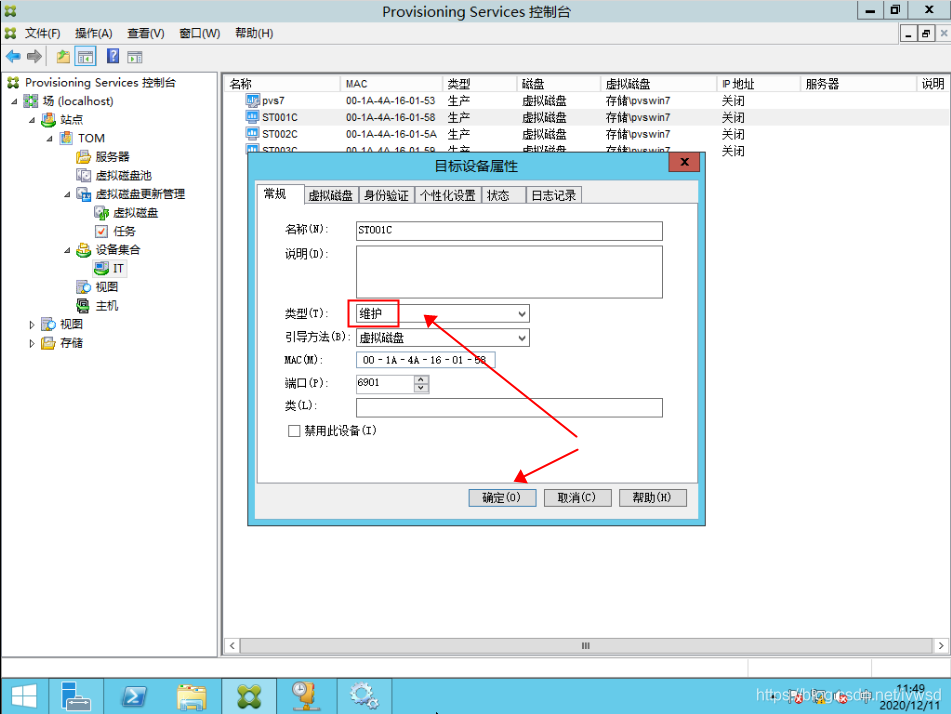Click the Back arrow in the toolbar
Image resolution: width=951 pixels, height=714 pixels.
[13, 57]
